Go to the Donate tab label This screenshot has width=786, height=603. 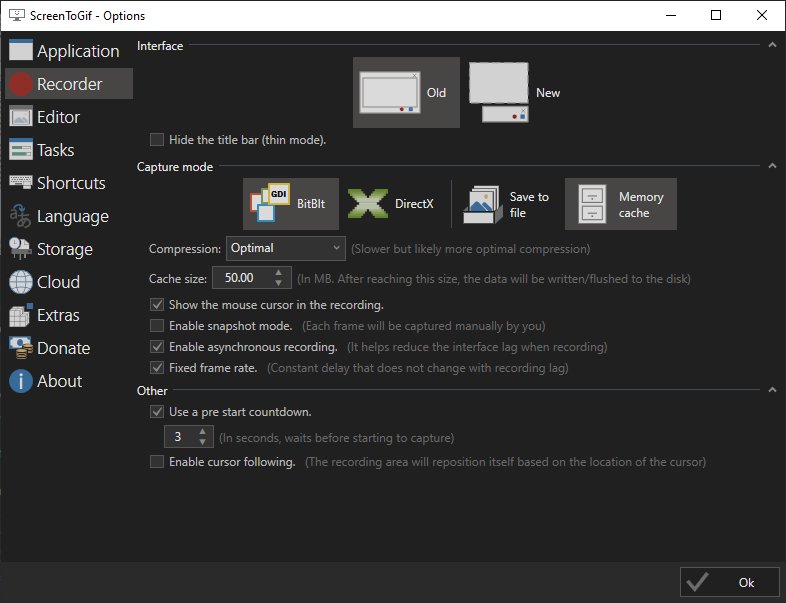(64, 348)
